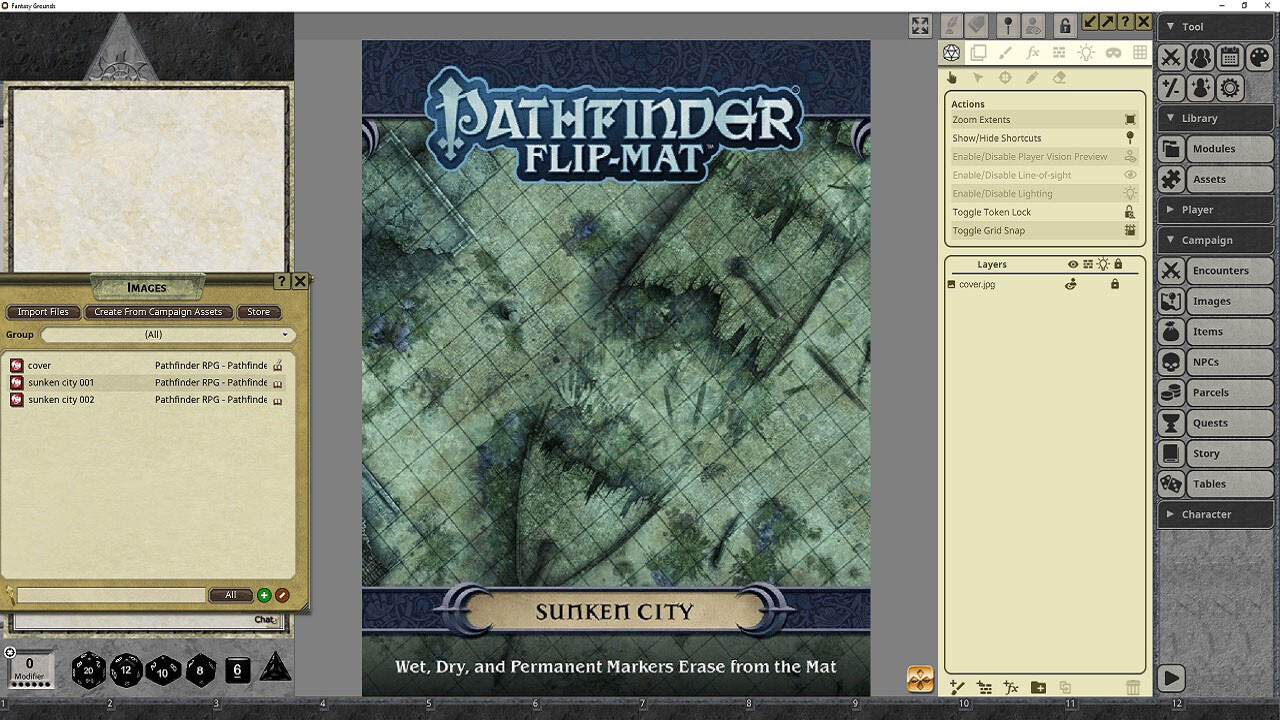Select the drawing brush tool
This screenshot has width=1280, height=720.
tap(1006, 52)
